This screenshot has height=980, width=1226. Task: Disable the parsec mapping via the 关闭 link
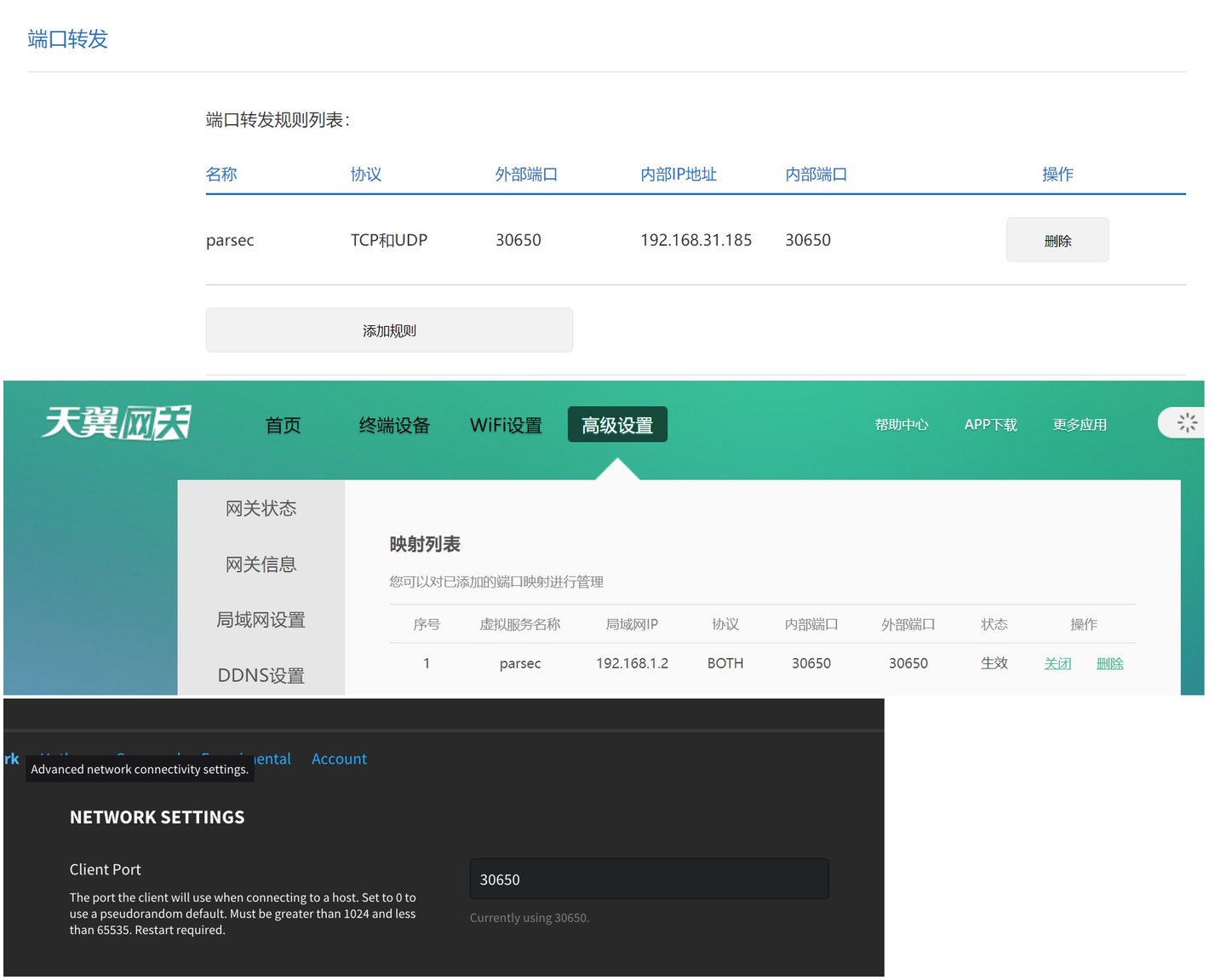[1057, 663]
